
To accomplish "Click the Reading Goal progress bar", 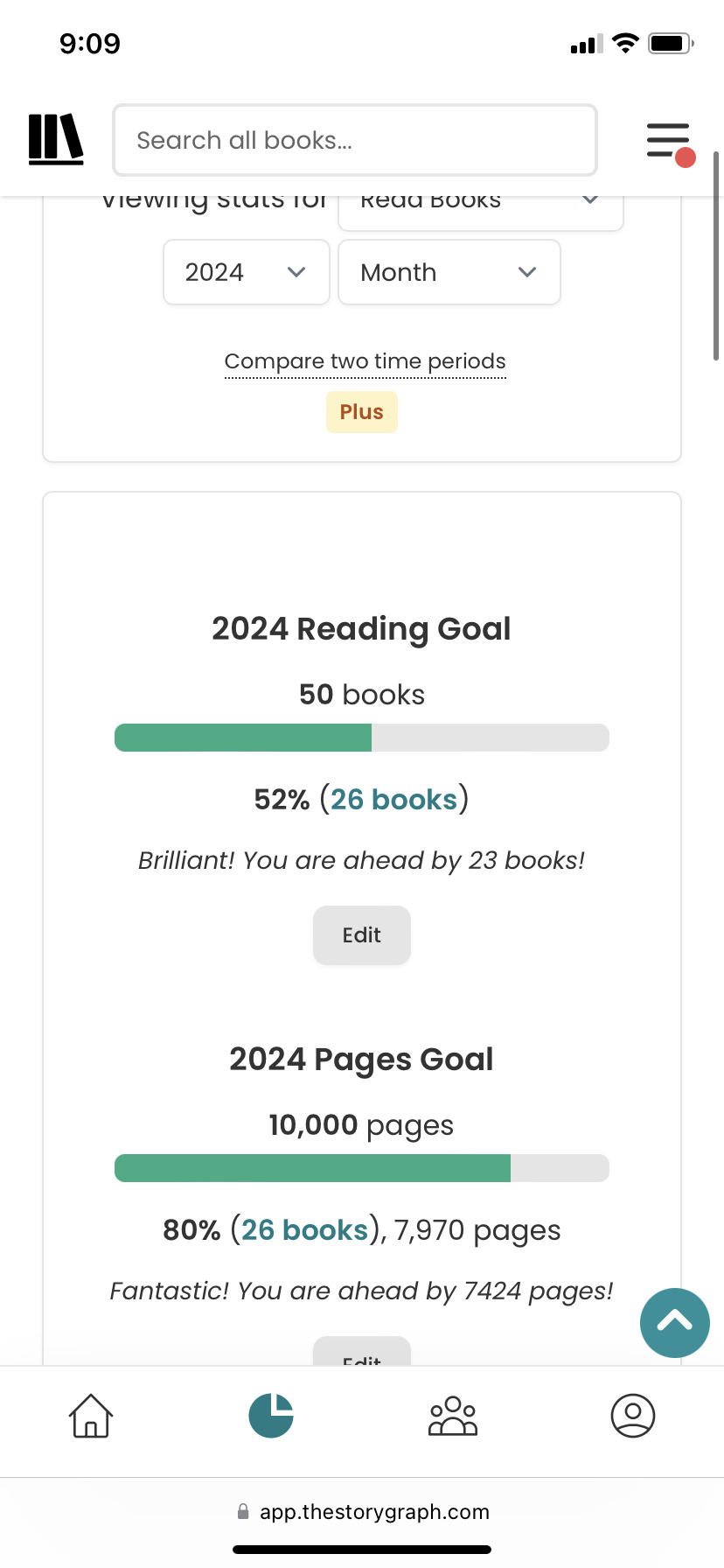I will pyautogui.click(x=362, y=738).
